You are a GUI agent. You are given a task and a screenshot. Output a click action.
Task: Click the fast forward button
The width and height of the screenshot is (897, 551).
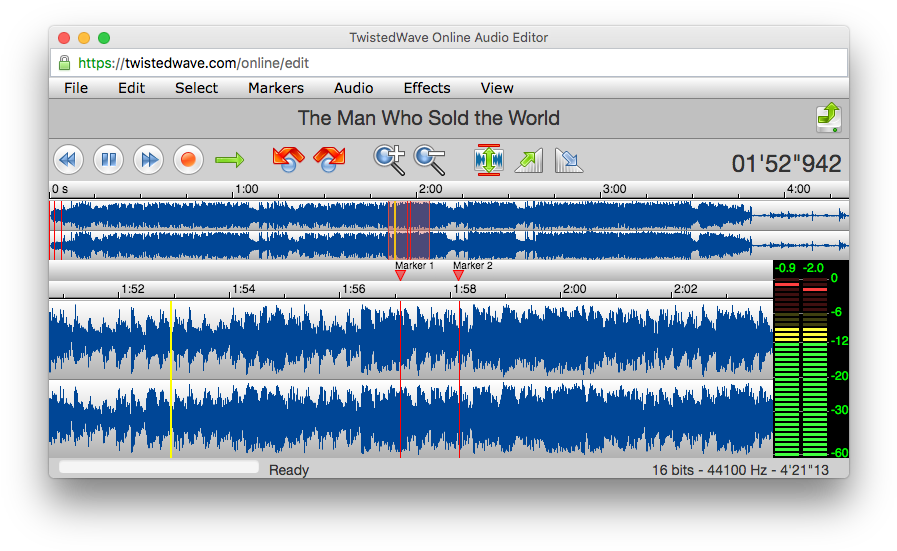[149, 160]
